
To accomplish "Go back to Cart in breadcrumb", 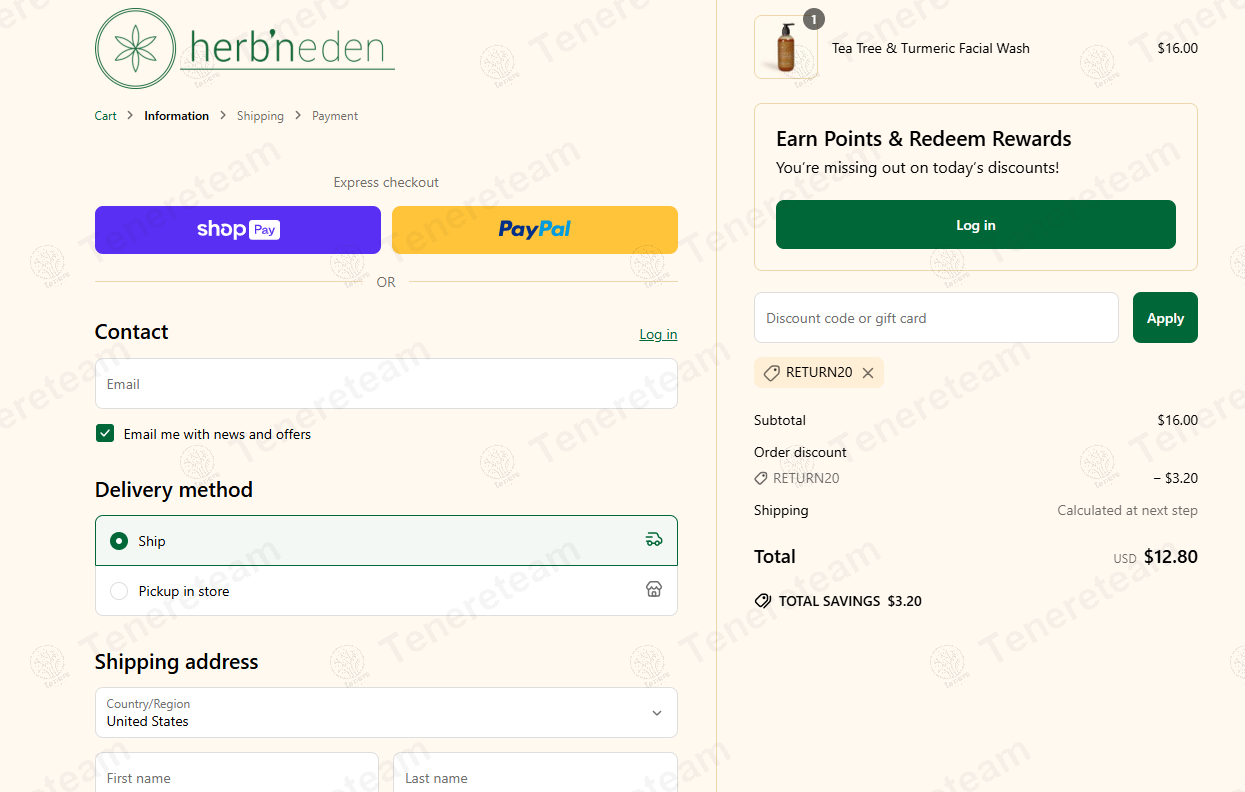I will (106, 116).
